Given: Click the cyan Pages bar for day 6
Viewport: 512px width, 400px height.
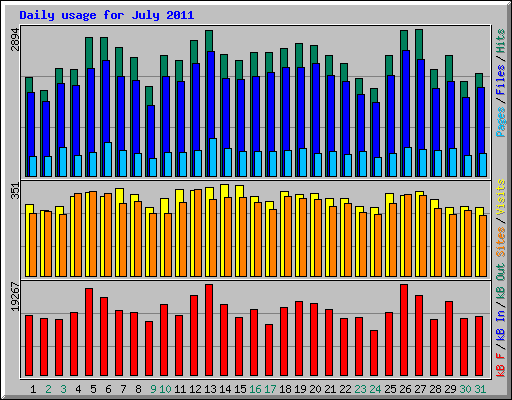Looking at the screenshot, I should pos(108,159).
